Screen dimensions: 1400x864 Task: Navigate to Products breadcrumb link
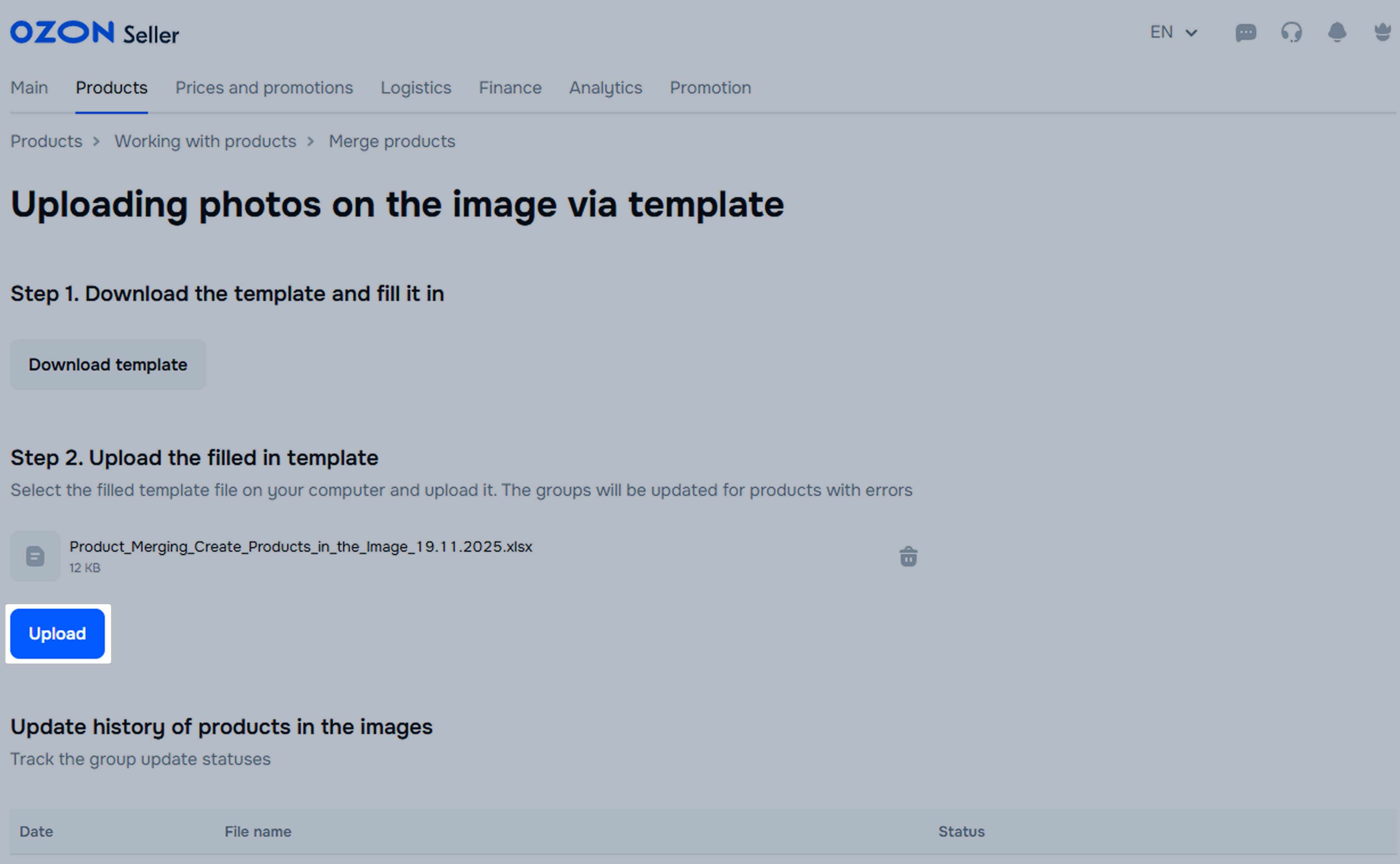(46, 141)
